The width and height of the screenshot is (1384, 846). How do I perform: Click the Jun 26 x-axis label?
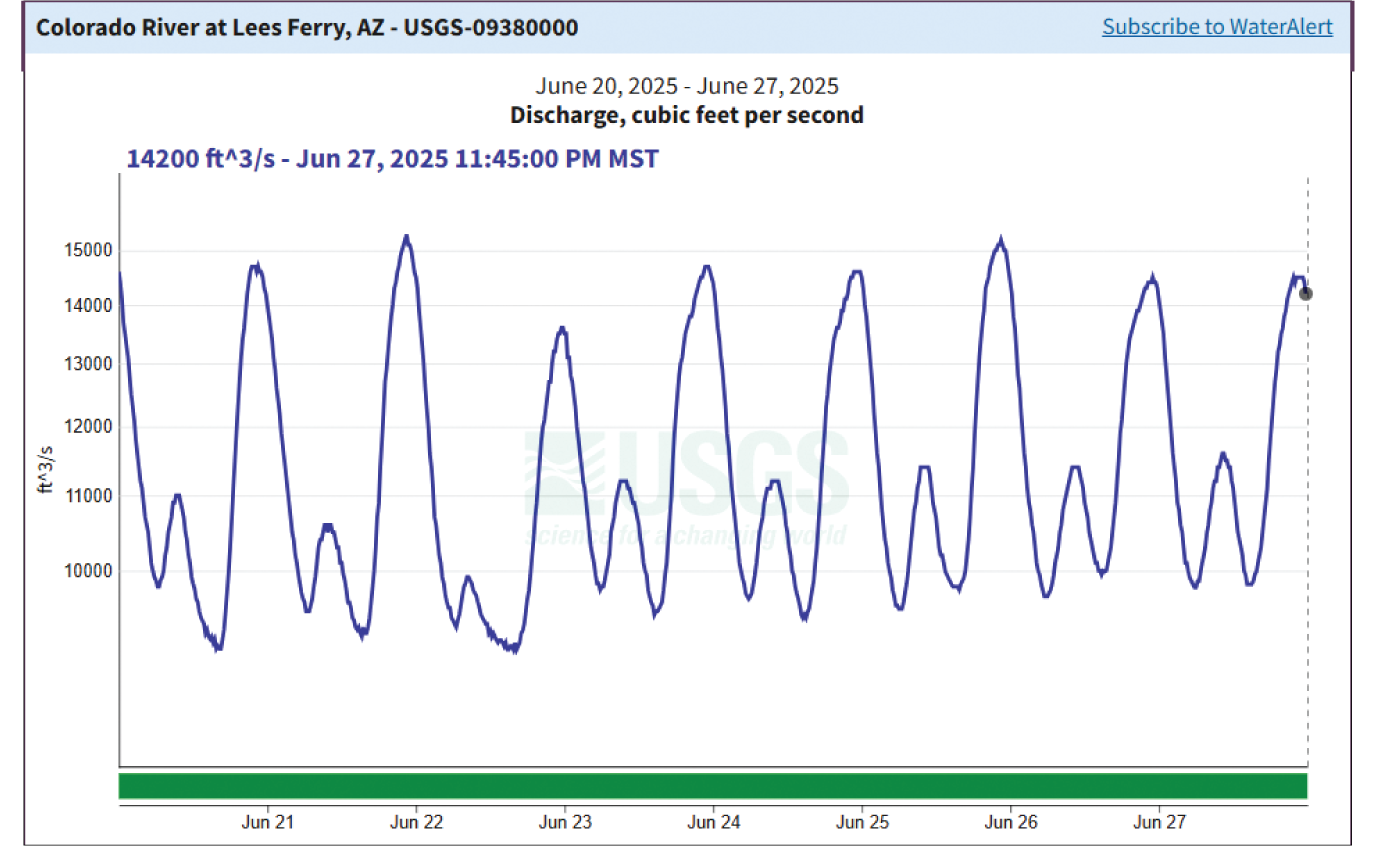pyautogui.click(x=1011, y=823)
